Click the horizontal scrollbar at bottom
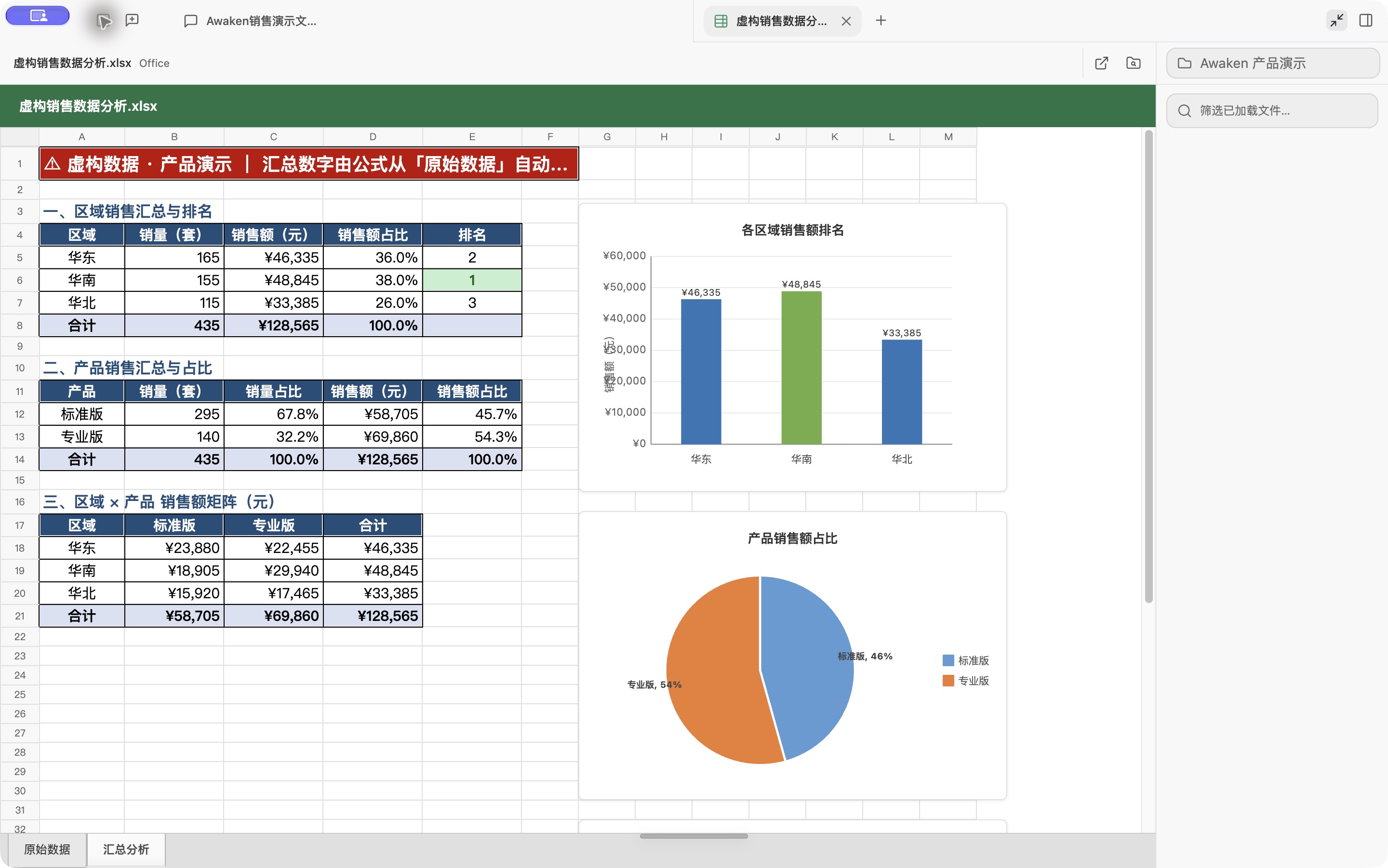Viewport: 1388px width, 868px height. click(x=694, y=836)
